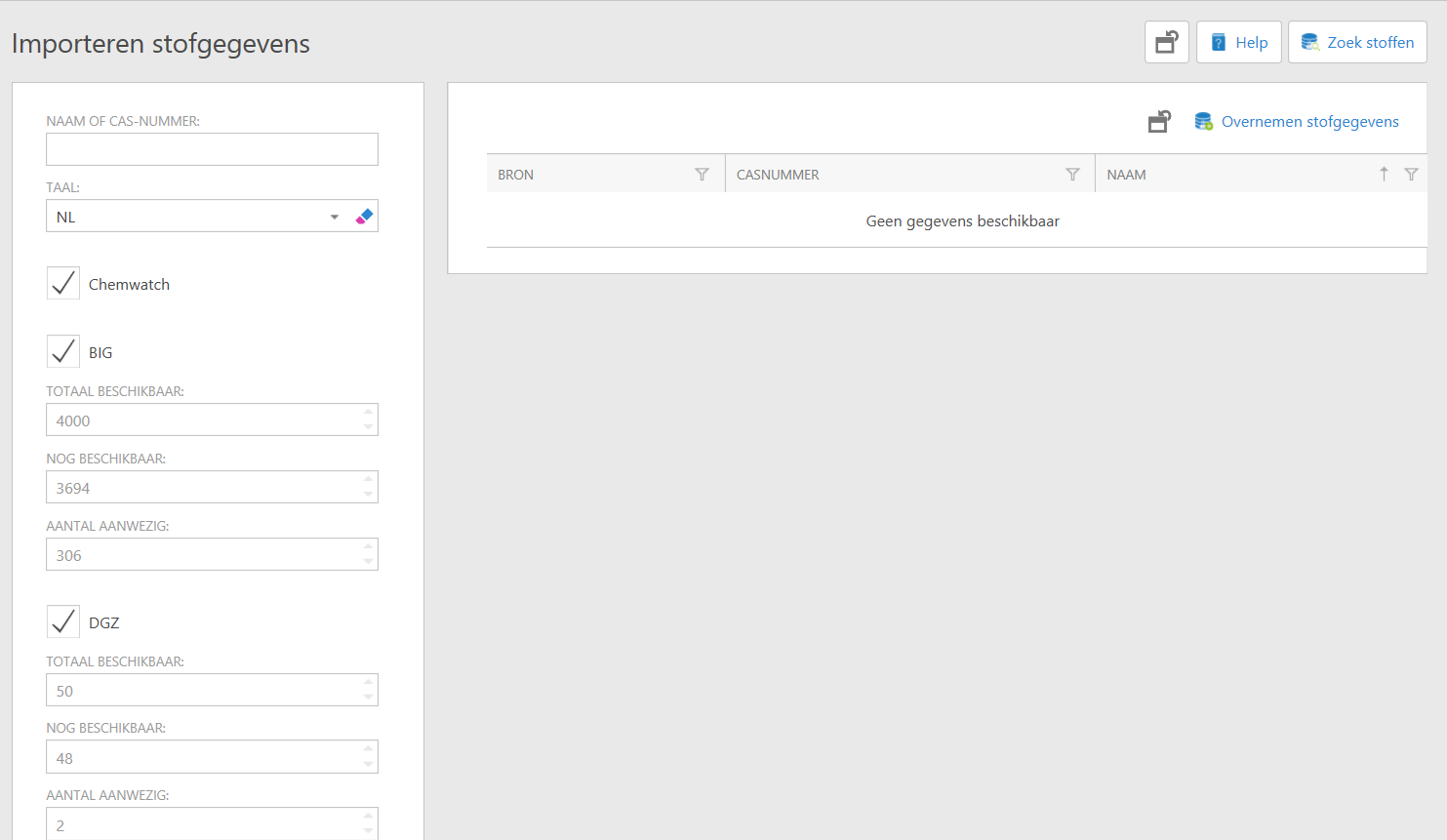Click the Zoek stoffen button
Image resolution: width=1447 pixels, height=840 pixels.
pyautogui.click(x=1357, y=42)
